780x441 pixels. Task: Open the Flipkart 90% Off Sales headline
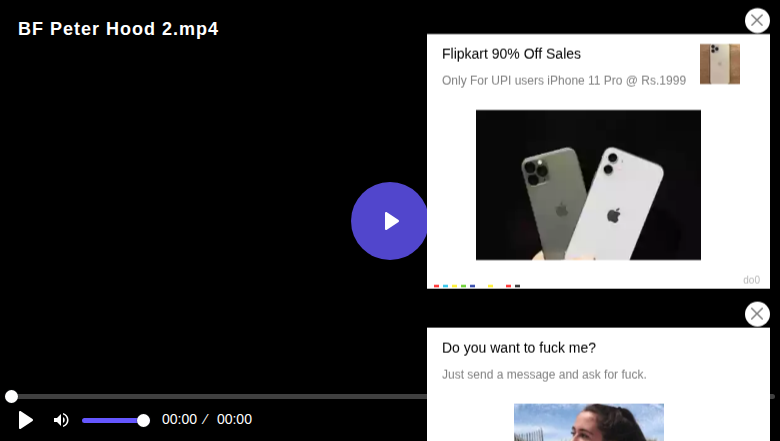tap(511, 54)
